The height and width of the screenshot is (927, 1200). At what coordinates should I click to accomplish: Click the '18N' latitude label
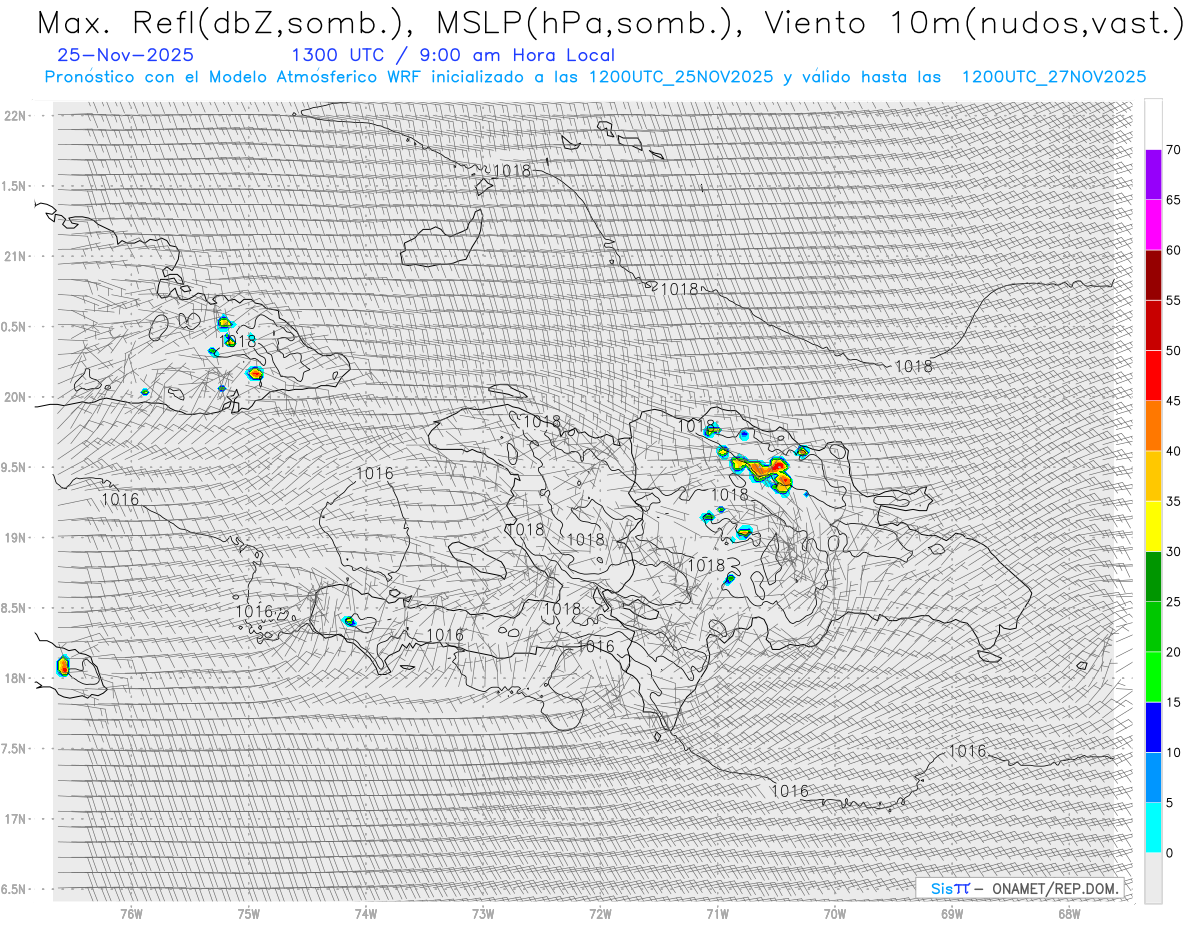pos(14,678)
